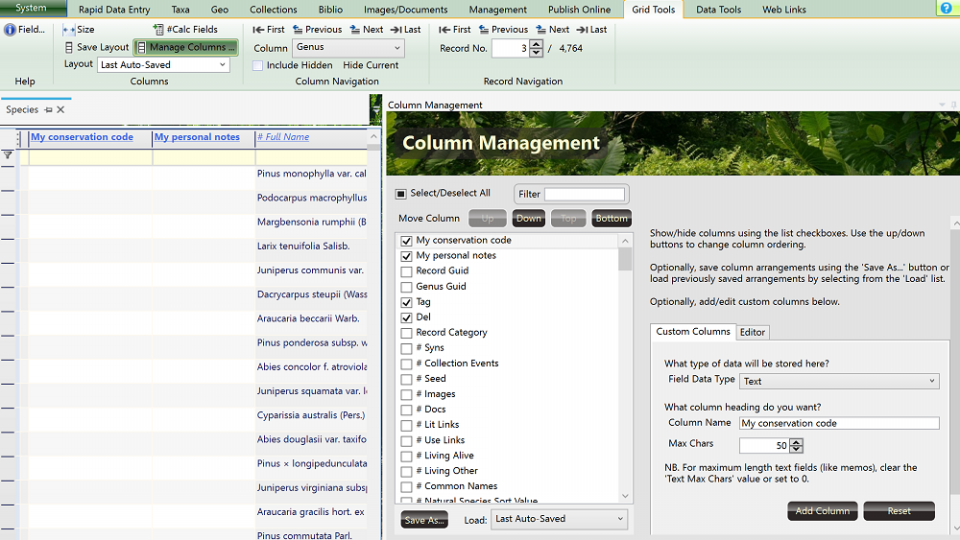Viewport: 960px width, 540px height.
Task: Open the Field Data Type dropdown
Action: (932, 381)
